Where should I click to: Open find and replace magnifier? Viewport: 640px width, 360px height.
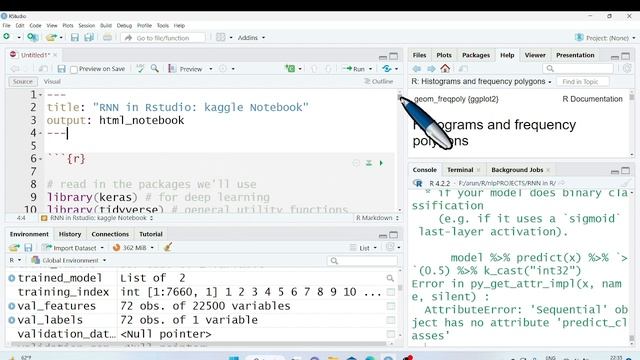pos(155,69)
